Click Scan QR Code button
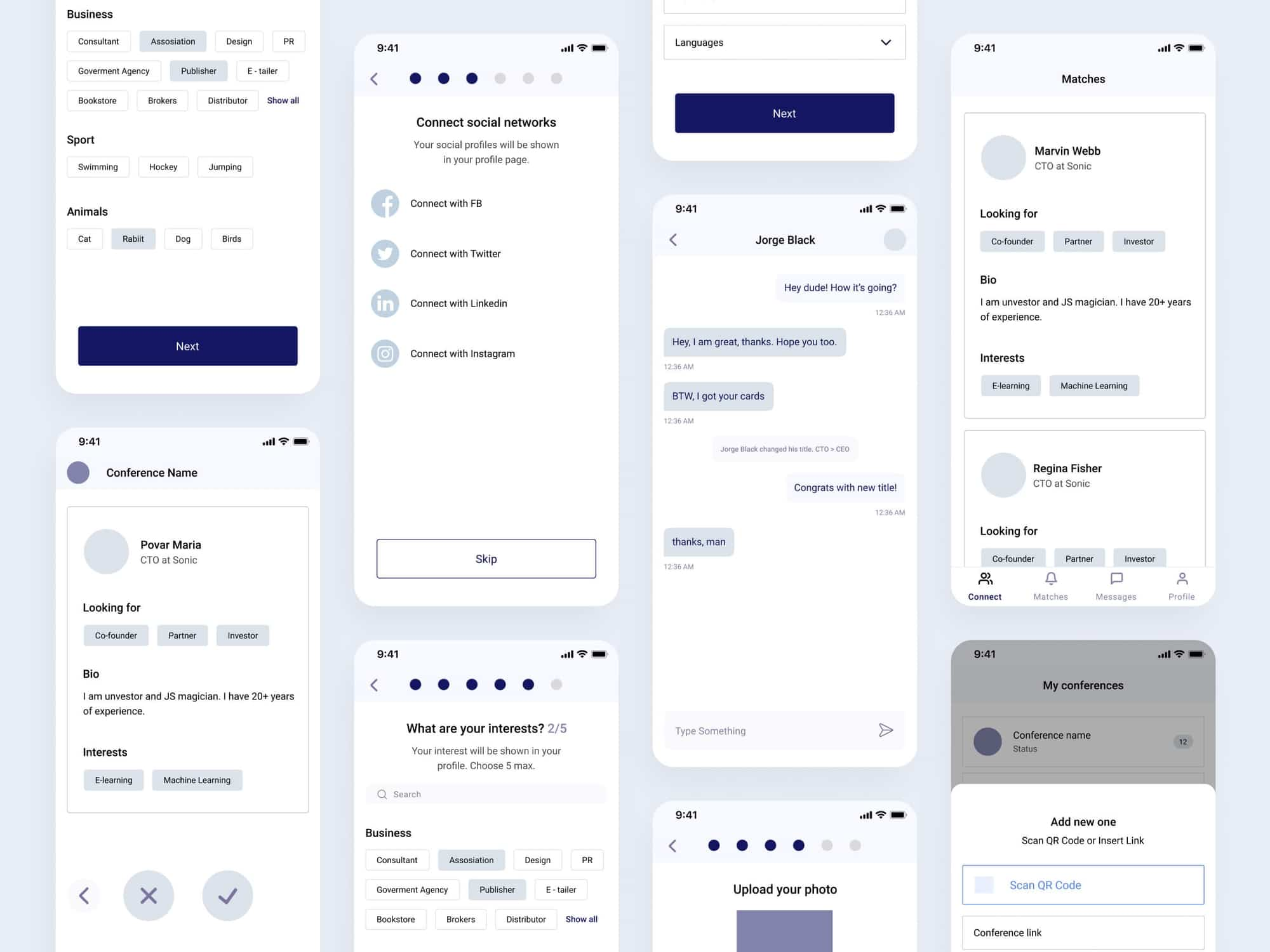 pyautogui.click(x=1083, y=884)
